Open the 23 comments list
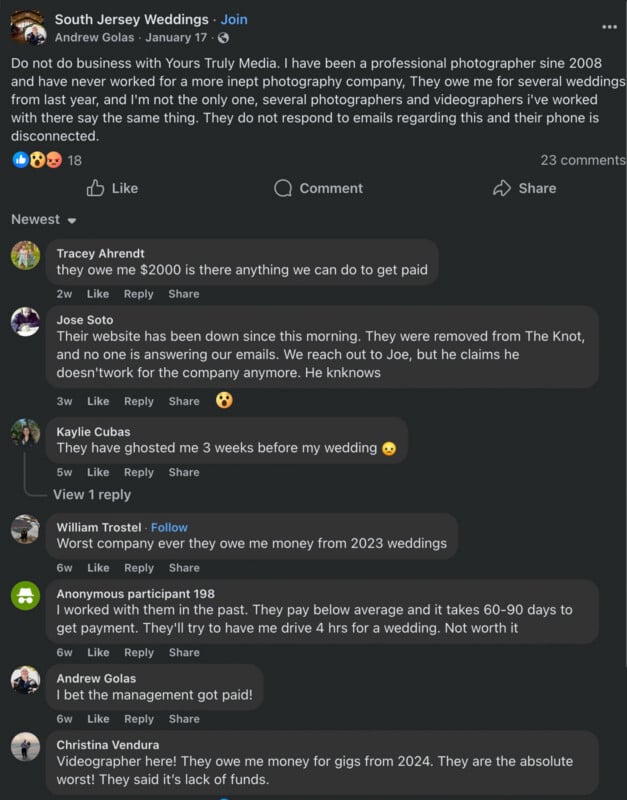The height and width of the screenshot is (800, 627). coord(584,159)
